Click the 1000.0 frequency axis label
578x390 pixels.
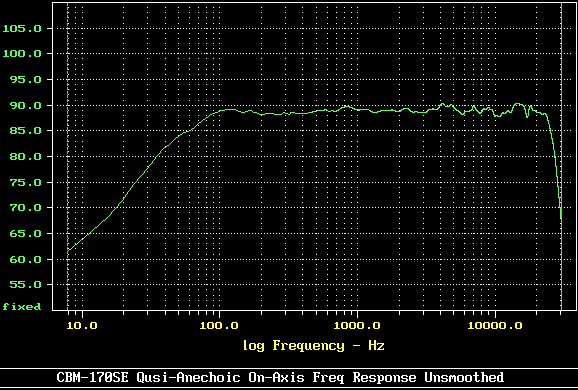pyautogui.click(x=357, y=325)
